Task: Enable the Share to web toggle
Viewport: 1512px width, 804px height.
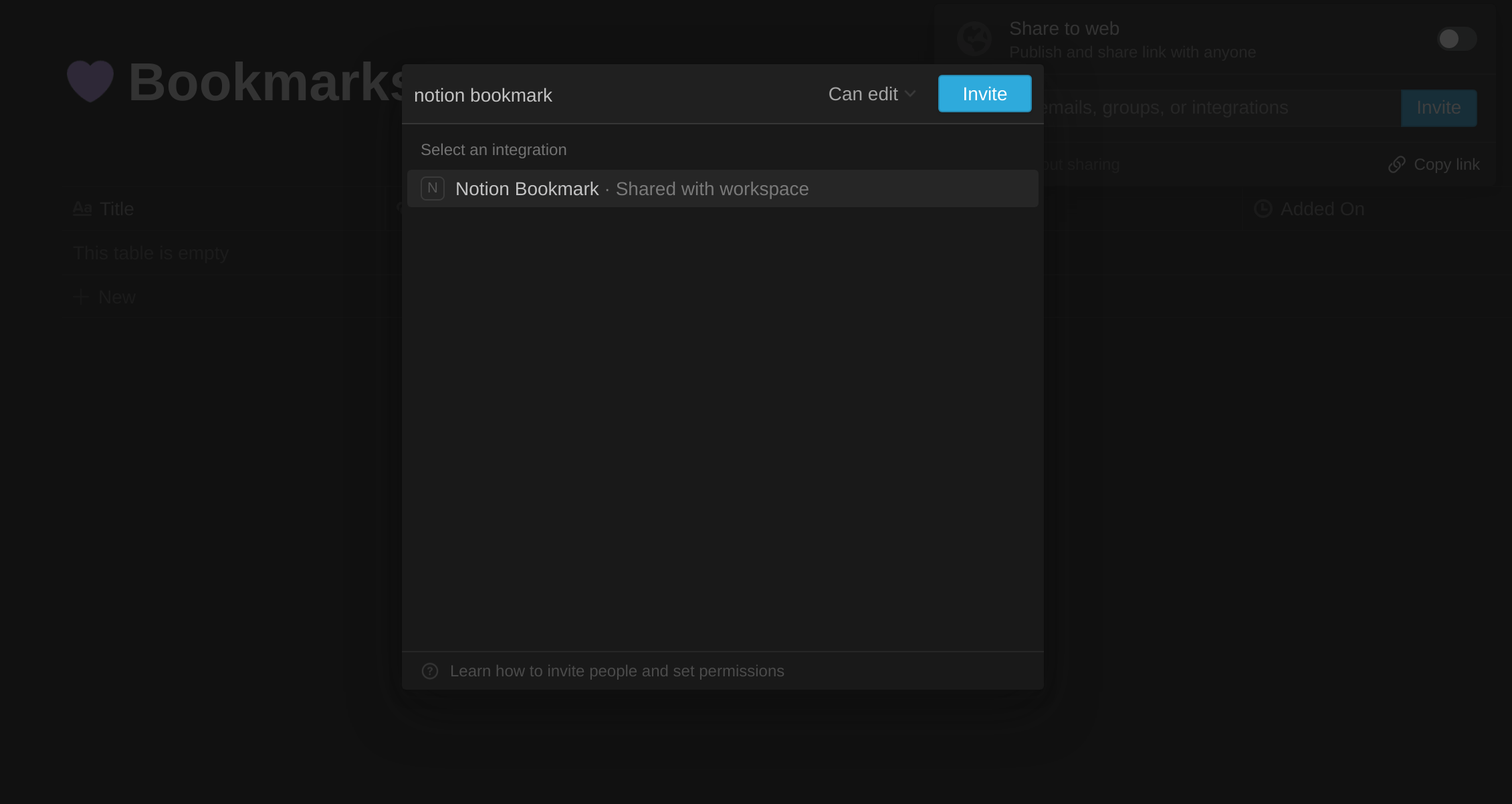Action: coord(1456,39)
